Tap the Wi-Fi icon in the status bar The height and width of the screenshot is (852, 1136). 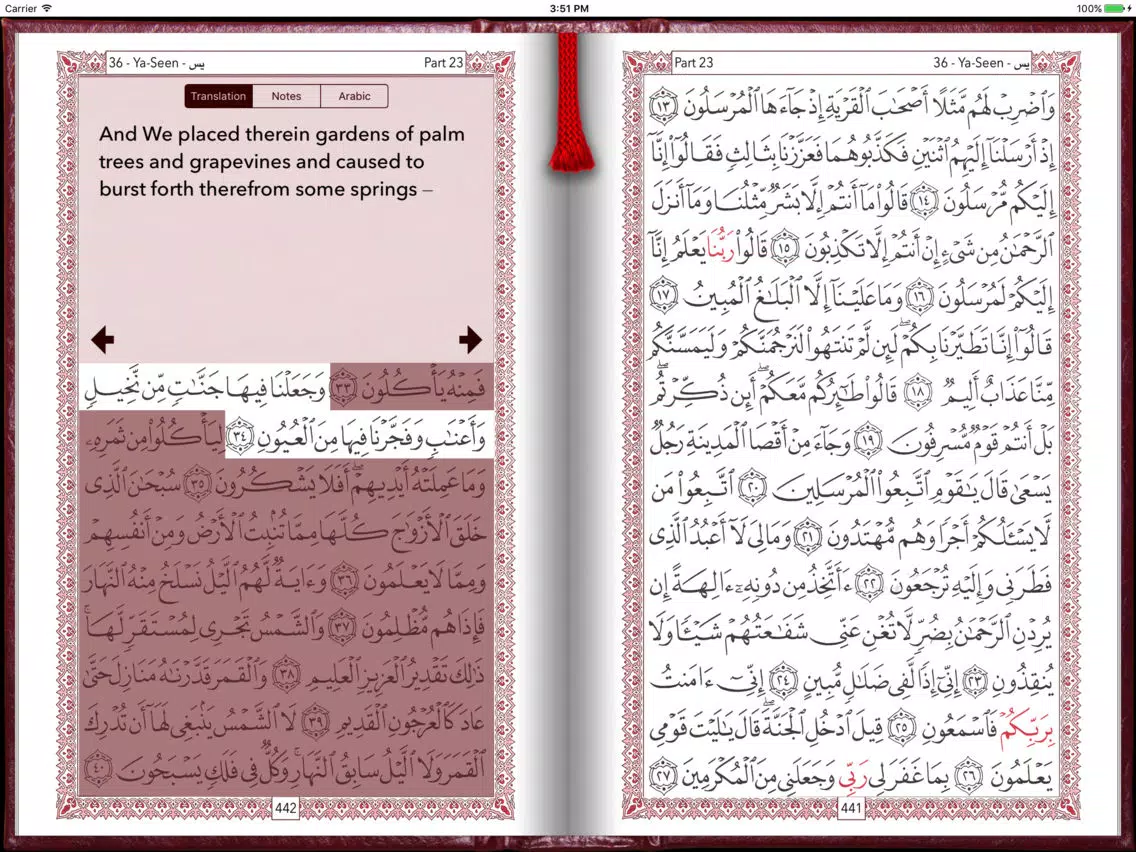(48, 8)
